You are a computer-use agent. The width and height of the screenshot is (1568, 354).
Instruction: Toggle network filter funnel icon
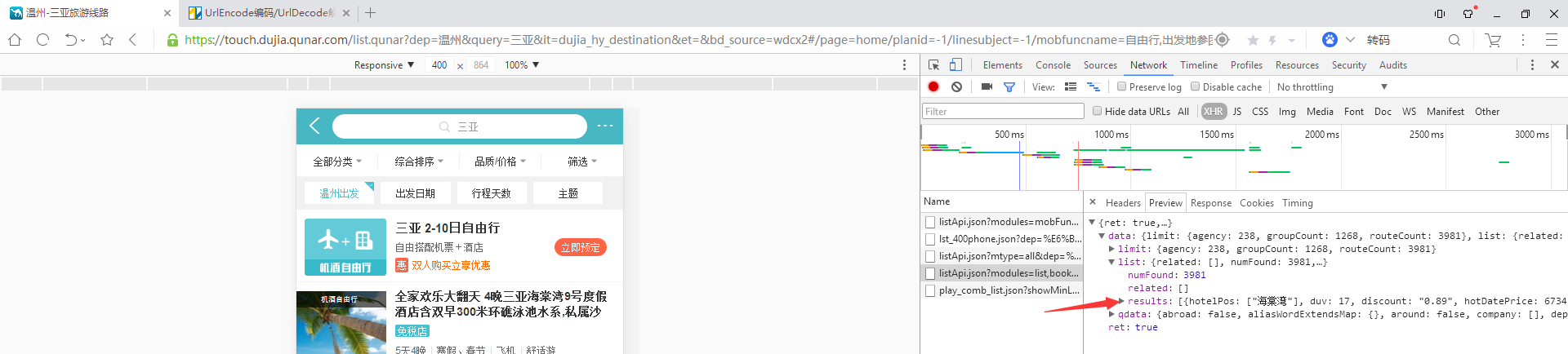click(1009, 87)
